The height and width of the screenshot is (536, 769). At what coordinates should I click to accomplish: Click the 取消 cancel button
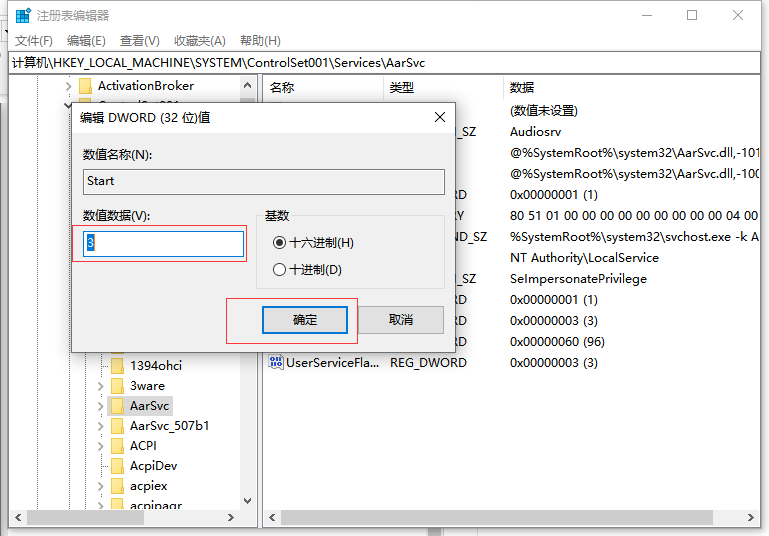click(x=401, y=320)
